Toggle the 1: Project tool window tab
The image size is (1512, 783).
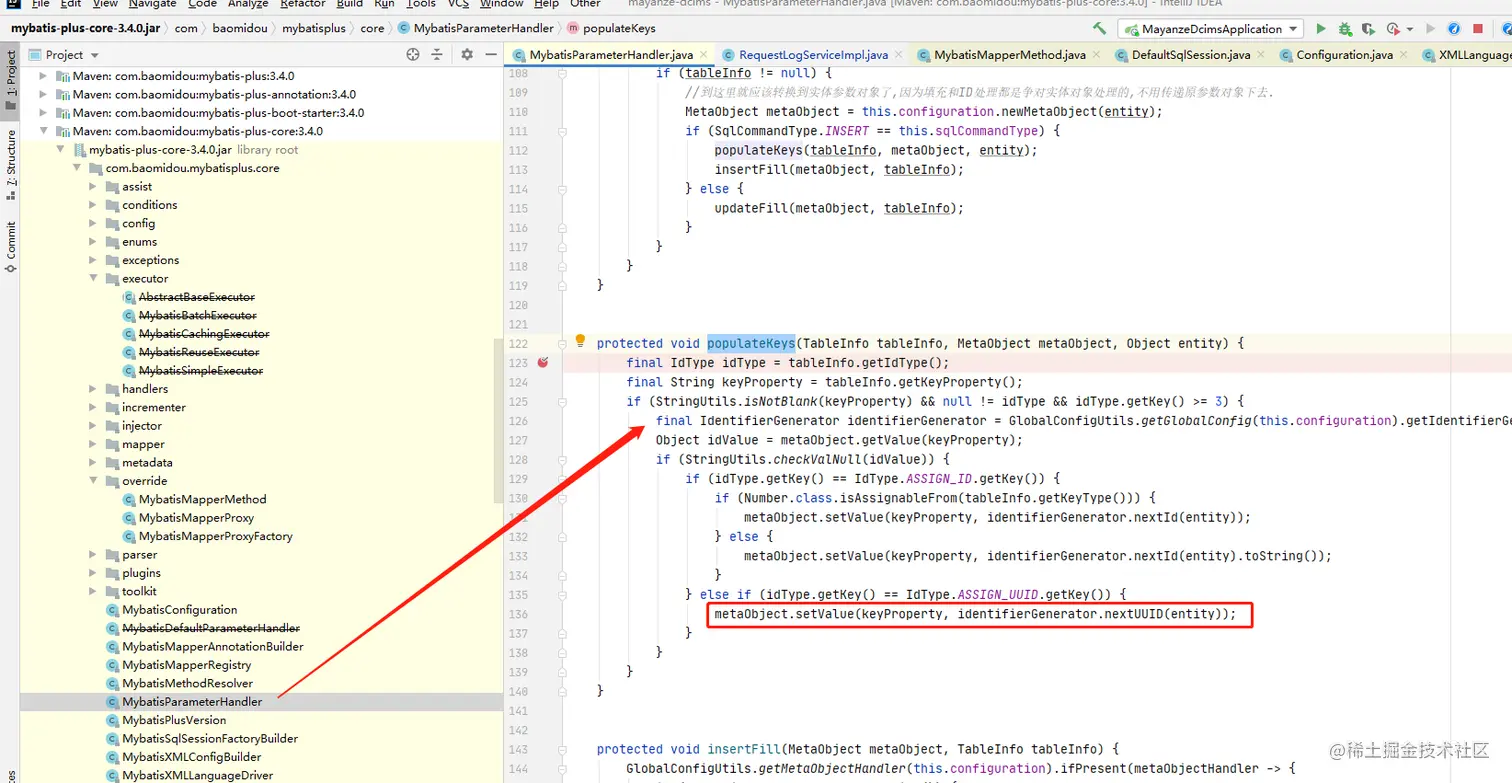(x=11, y=79)
